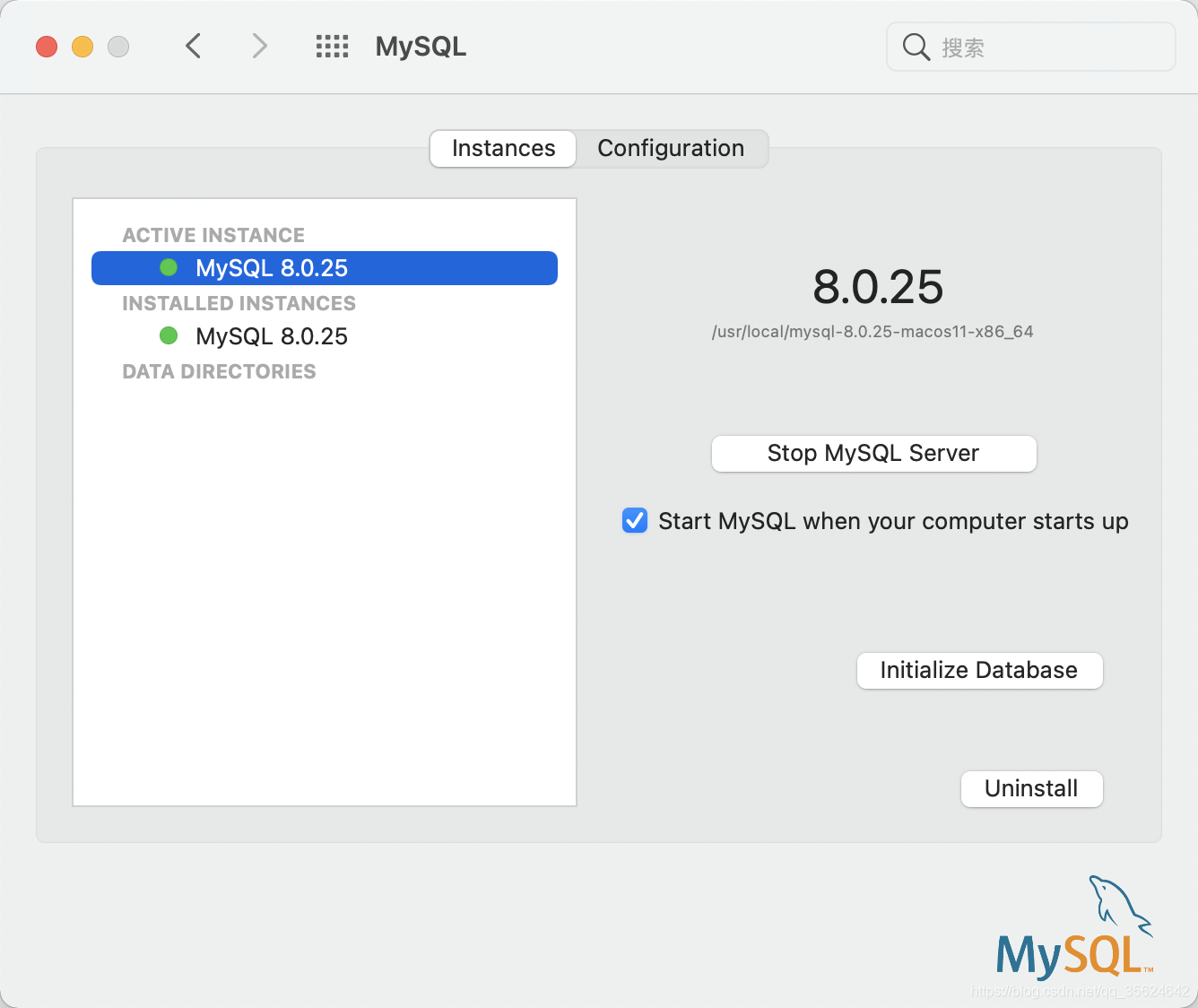The height and width of the screenshot is (1008, 1198).
Task: Click the green status dot next to active MySQL 8.0.25
Action: pyautogui.click(x=168, y=267)
